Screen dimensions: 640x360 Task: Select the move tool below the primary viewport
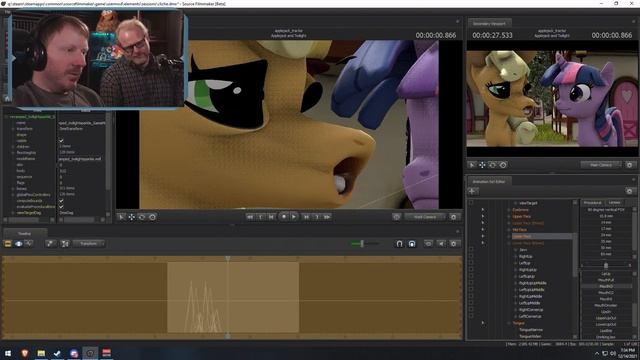tap(131, 217)
